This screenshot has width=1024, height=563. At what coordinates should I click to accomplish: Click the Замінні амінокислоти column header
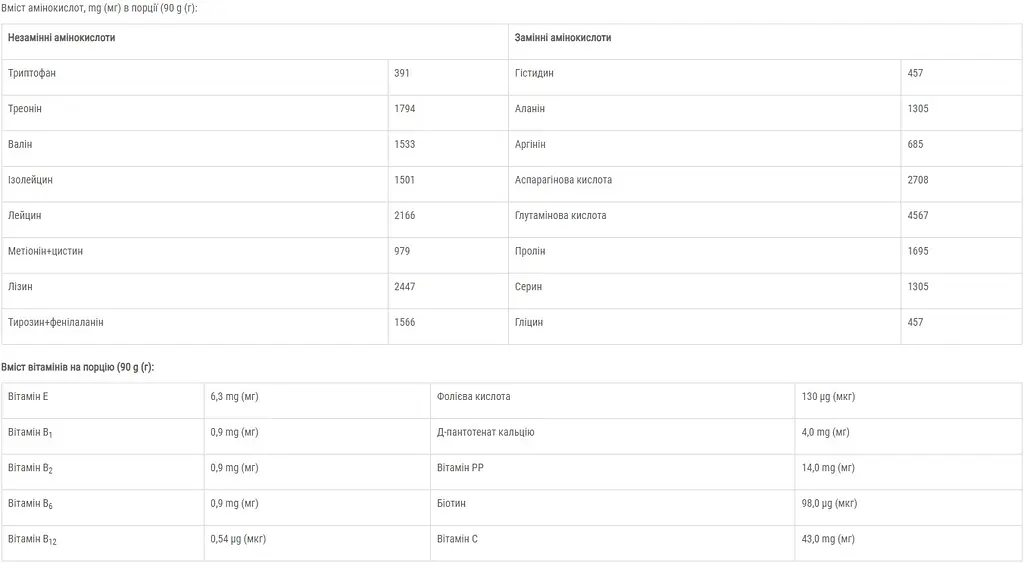pos(563,38)
